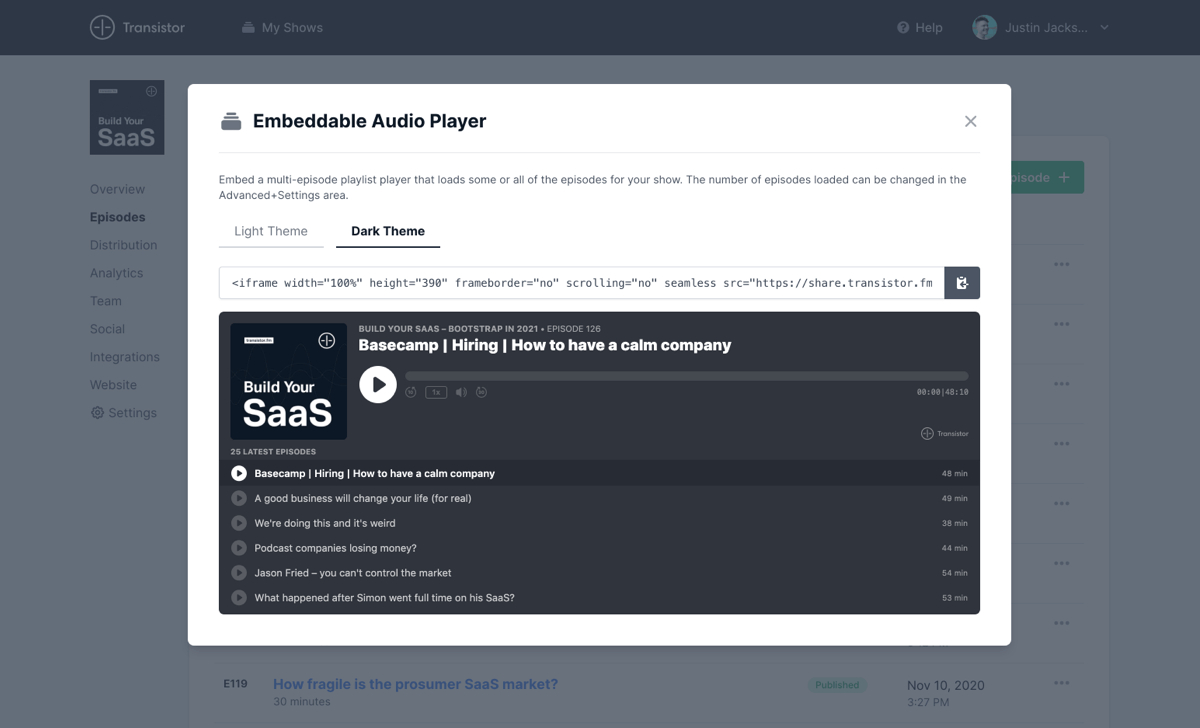Click the Transistor logo in the player

point(944,433)
